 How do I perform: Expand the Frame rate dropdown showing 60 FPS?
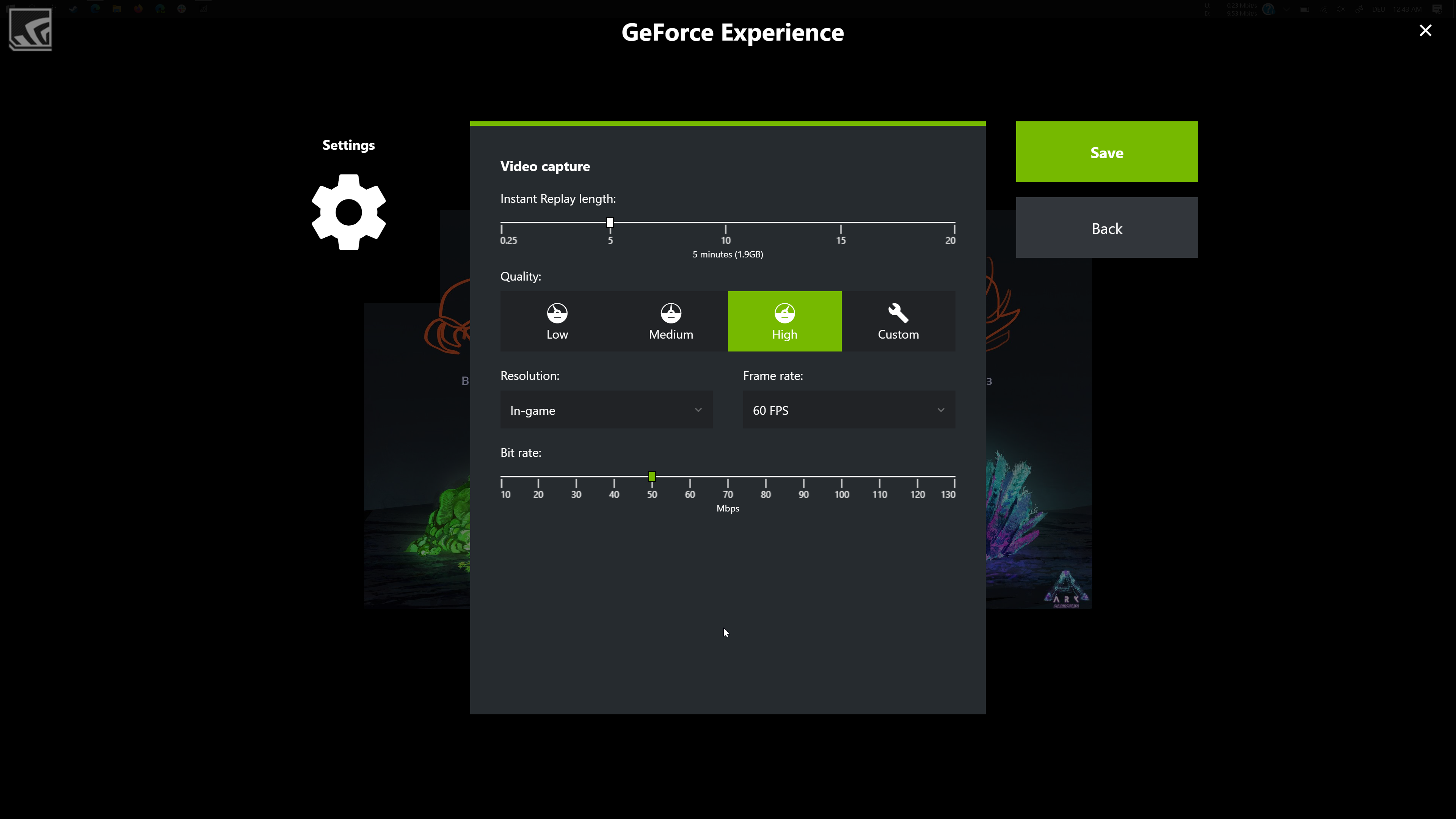click(x=849, y=410)
